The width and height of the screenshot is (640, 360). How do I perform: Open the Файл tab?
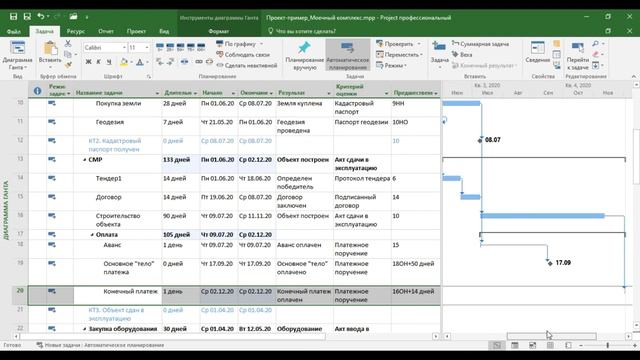tap(14, 31)
